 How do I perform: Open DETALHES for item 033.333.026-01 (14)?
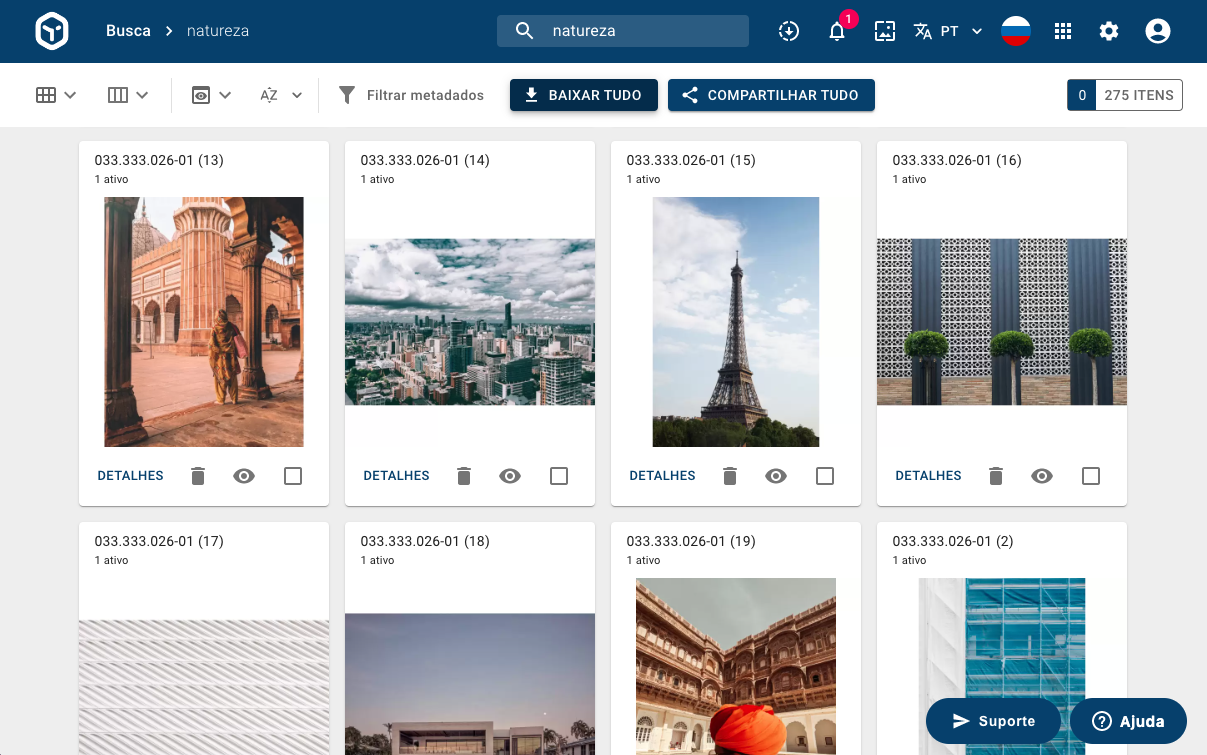(397, 476)
